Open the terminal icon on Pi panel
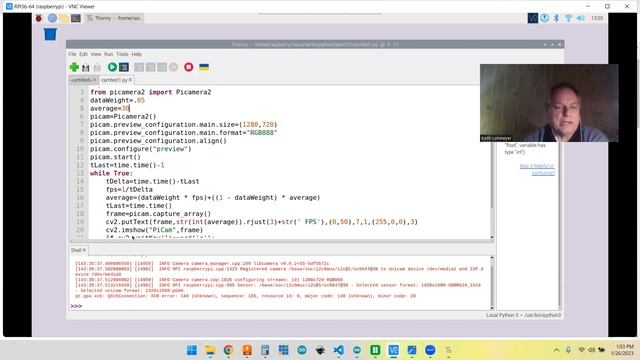640x360 pixels. [x=76, y=18]
